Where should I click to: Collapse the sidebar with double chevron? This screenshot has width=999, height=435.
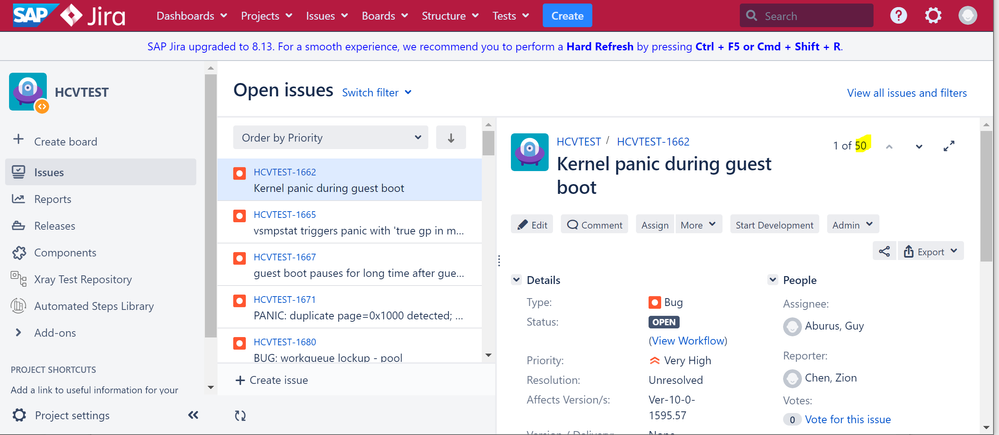[194, 415]
